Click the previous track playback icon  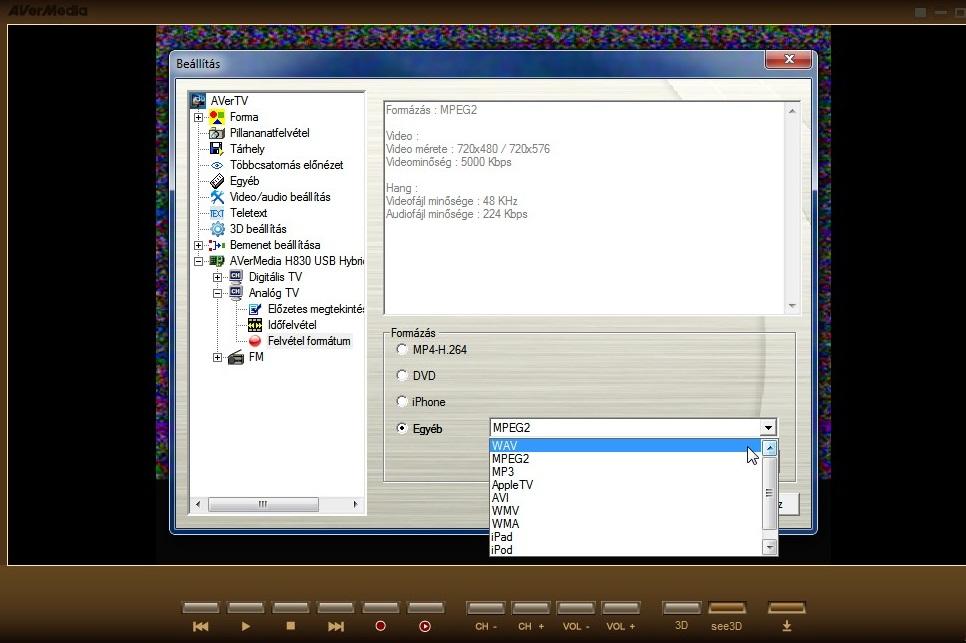200,626
